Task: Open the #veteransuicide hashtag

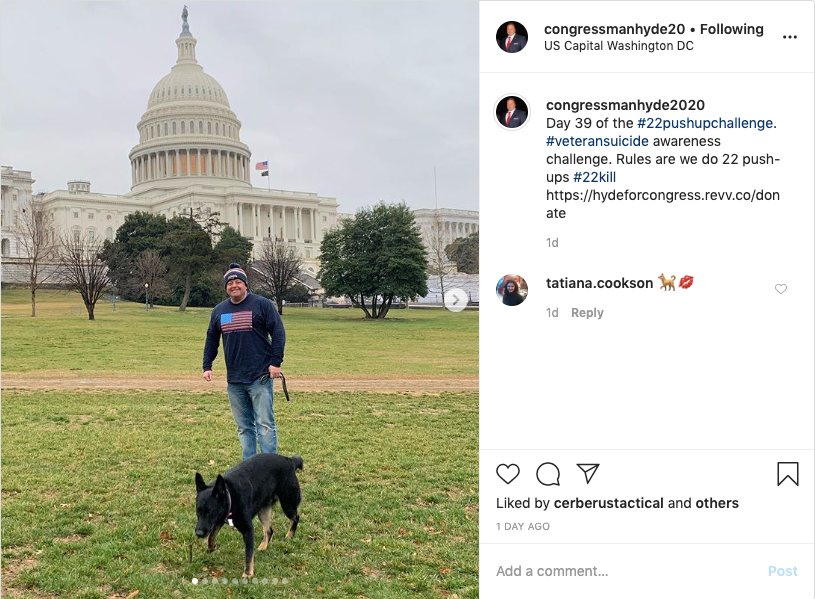Action: (597, 141)
